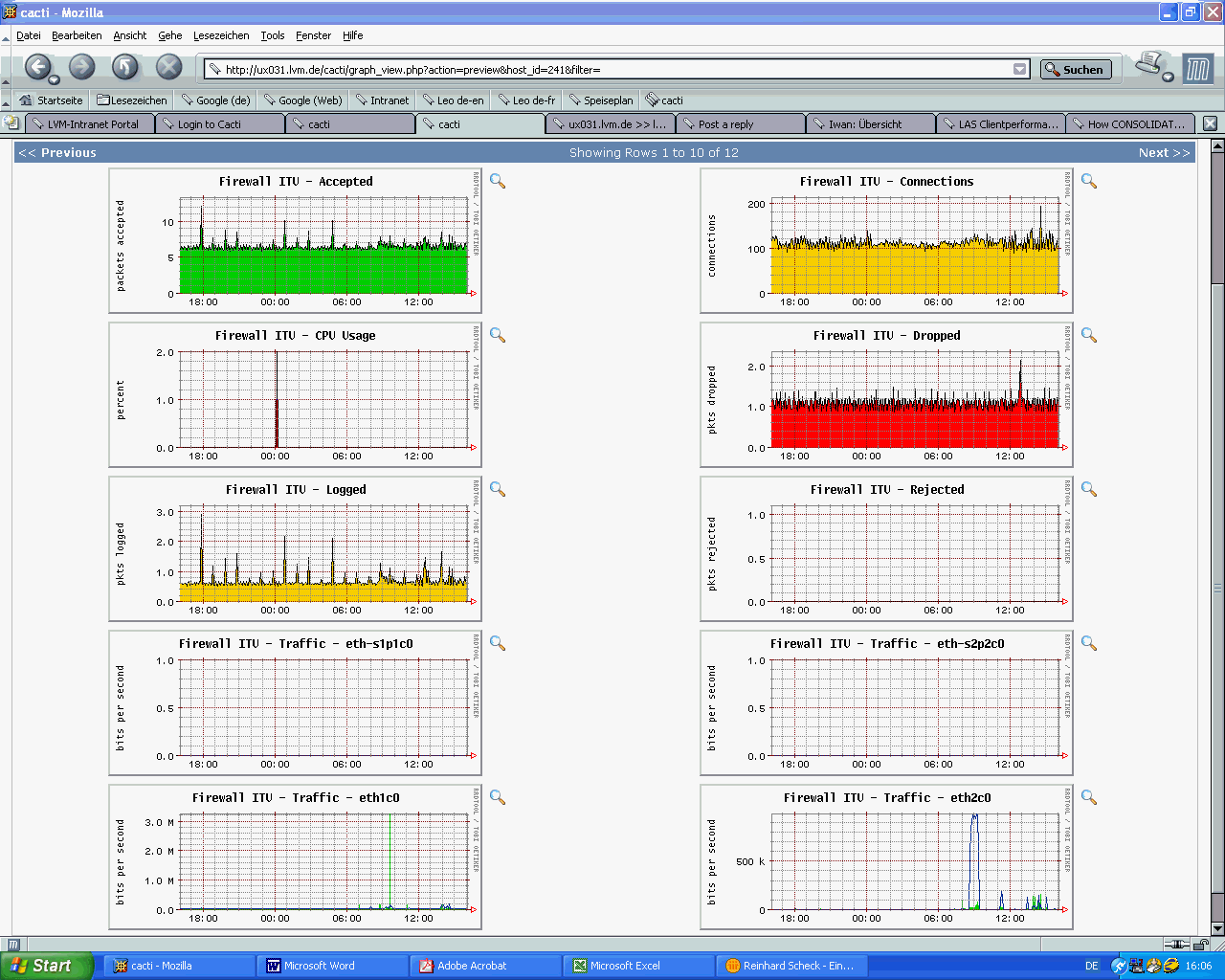Open Leo de-fr bookmark

[526, 100]
